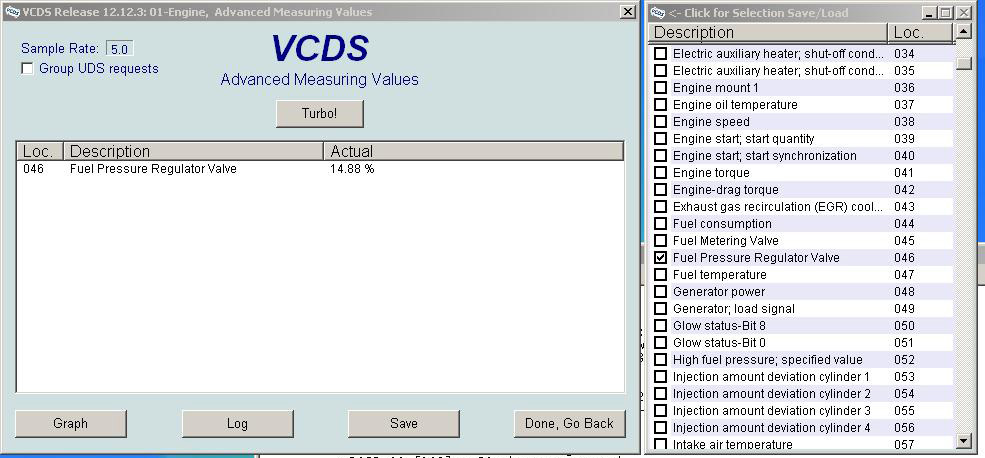Viewport: 985px width, 458px height.
Task: Click the Actual column header
Action: [x=474, y=151]
